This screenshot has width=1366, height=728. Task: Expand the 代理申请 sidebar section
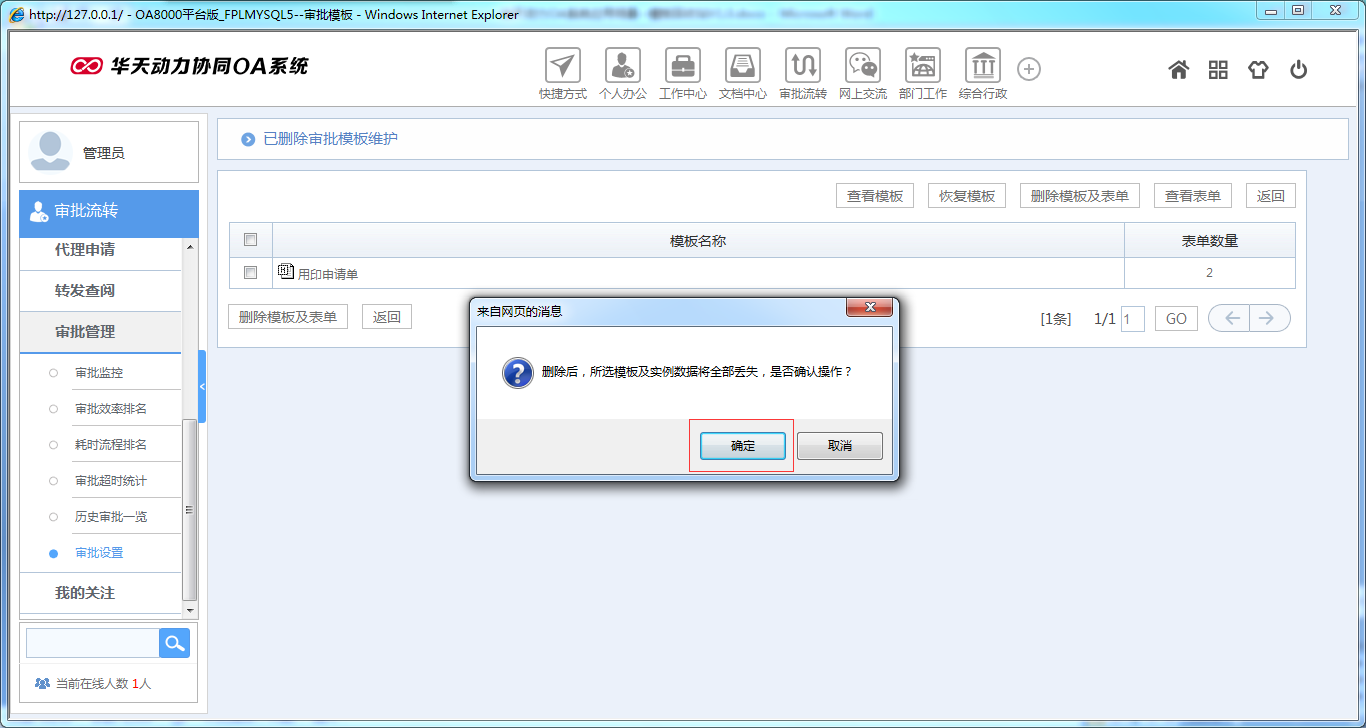pyautogui.click(x=85, y=250)
